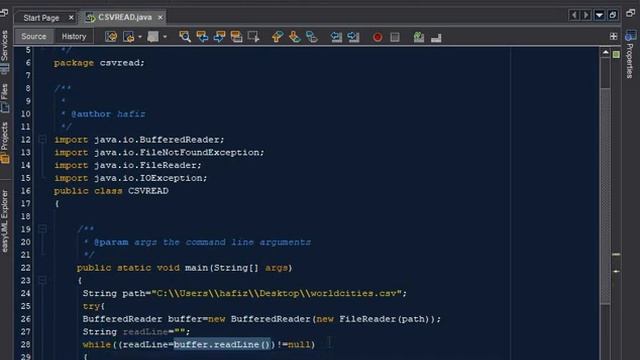Select the CSVREAD.java tab

click(124, 17)
